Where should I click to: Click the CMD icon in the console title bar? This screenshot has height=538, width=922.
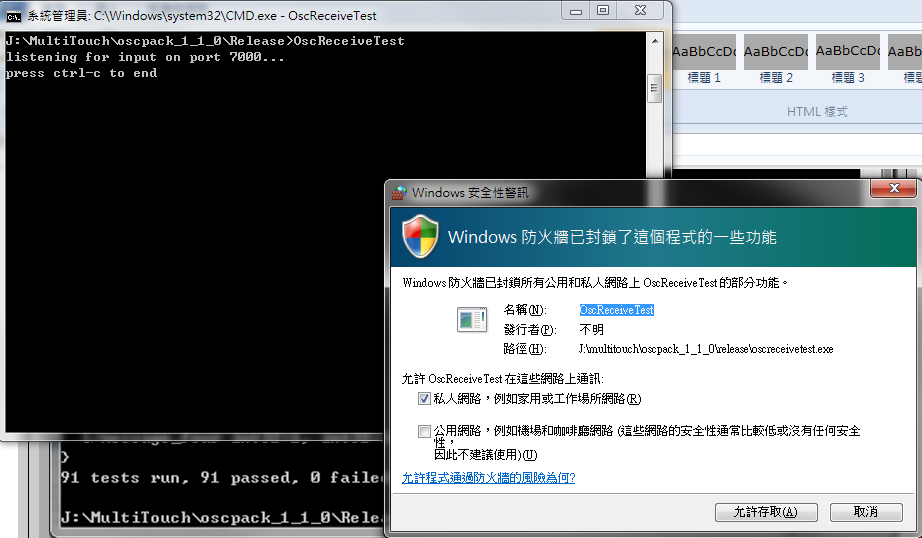point(14,16)
